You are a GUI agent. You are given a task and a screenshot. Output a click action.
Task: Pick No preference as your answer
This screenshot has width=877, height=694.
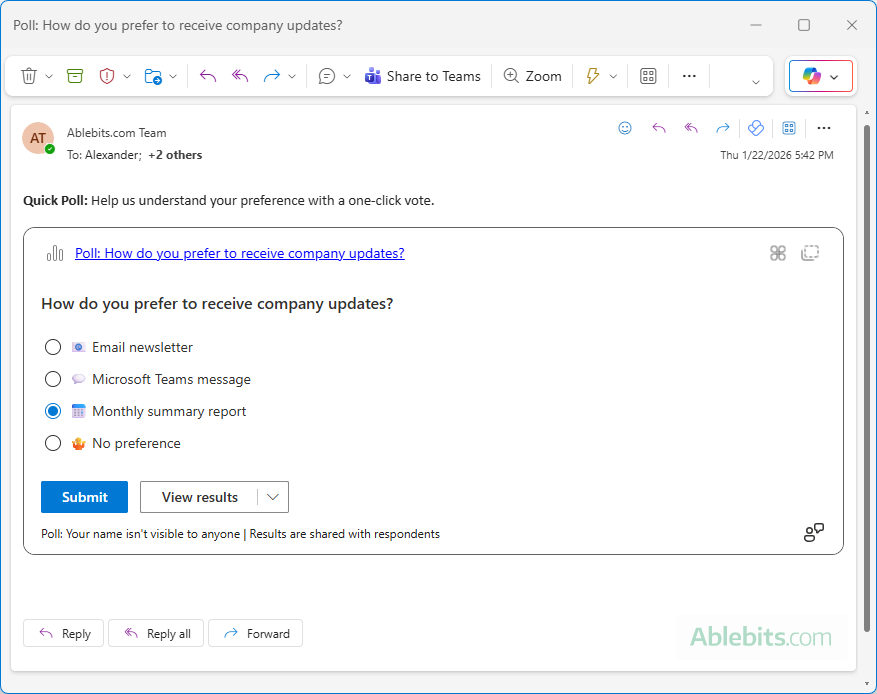(53, 442)
